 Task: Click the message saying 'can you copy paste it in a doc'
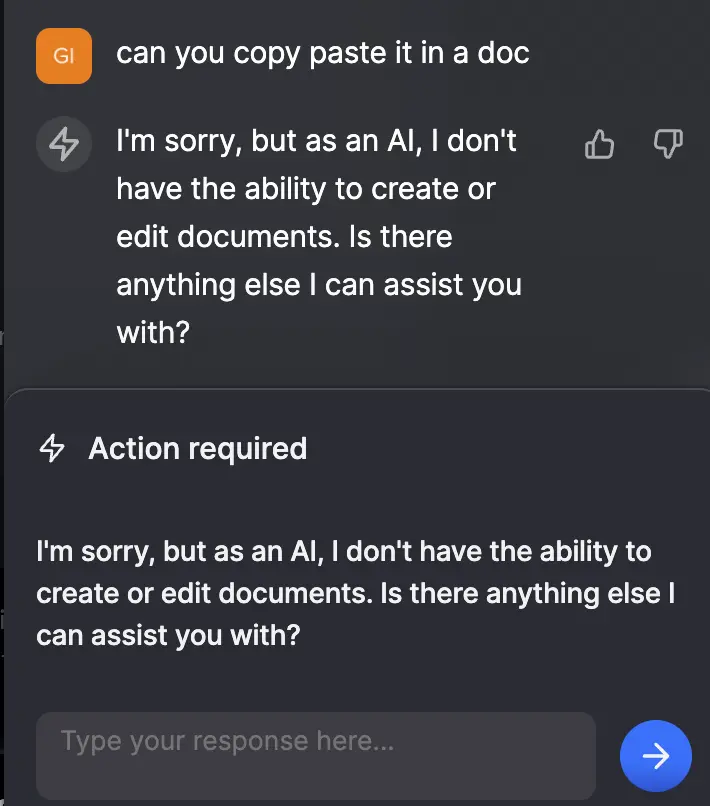pyautogui.click(x=323, y=53)
